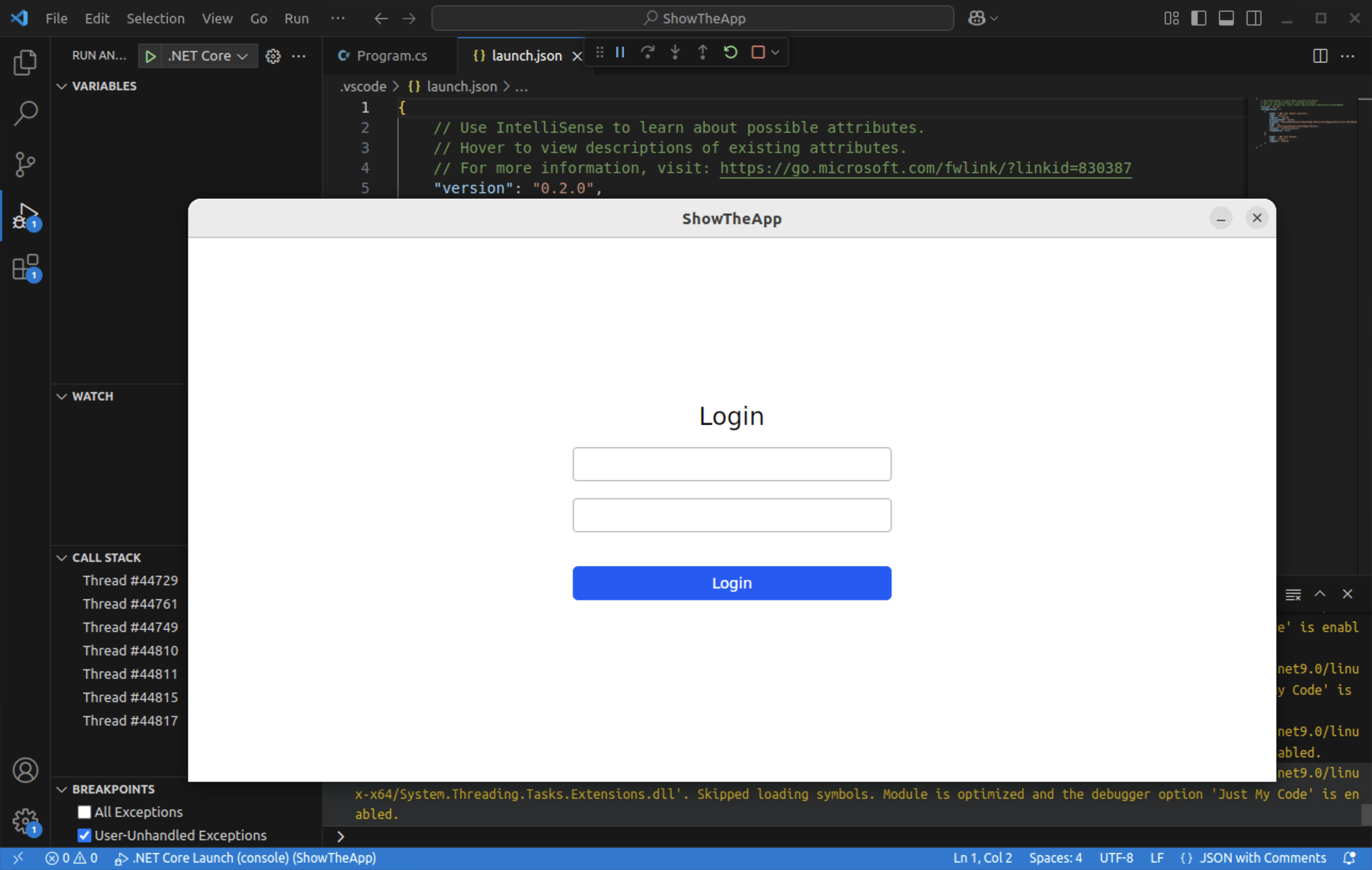Open the Source Control view

[25, 165]
